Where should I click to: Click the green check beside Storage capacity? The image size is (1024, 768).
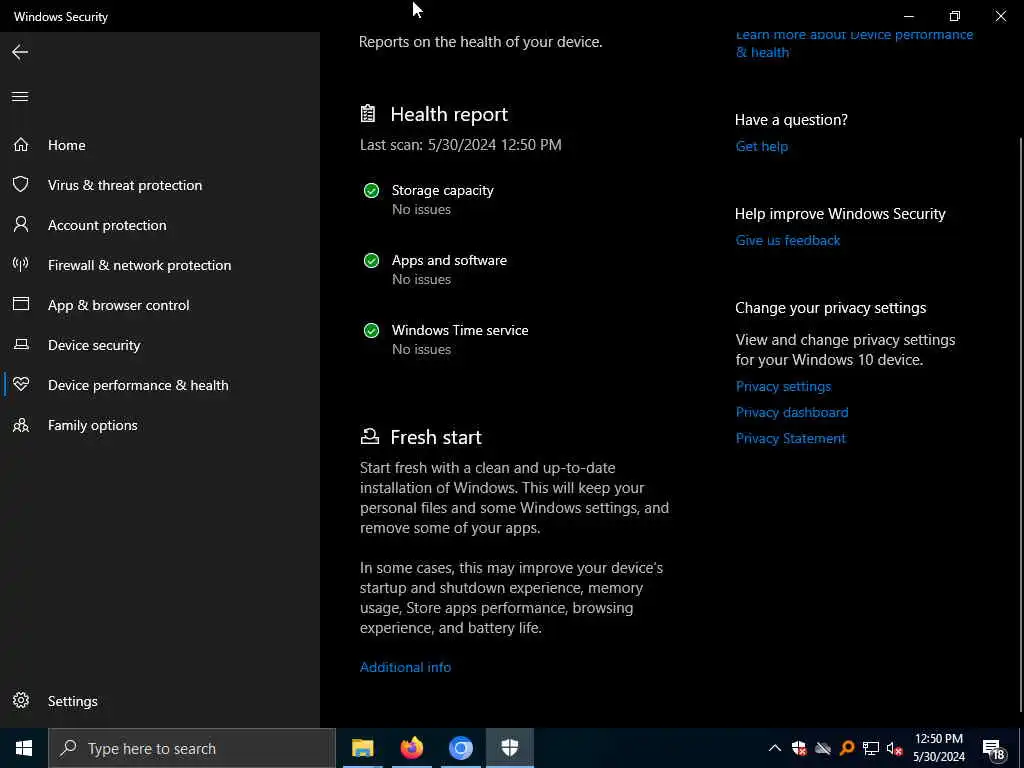(x=372, y=191)
